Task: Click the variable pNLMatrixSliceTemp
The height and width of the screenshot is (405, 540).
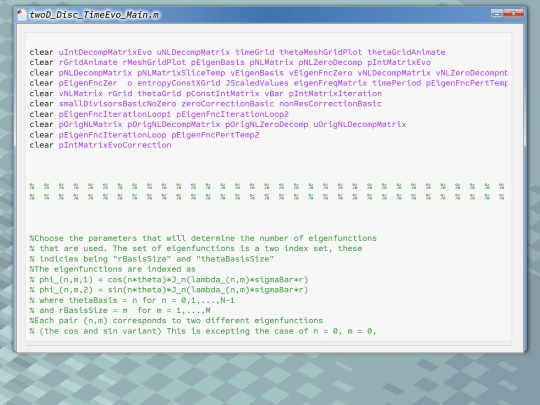Action: click(x=181, y=73)
